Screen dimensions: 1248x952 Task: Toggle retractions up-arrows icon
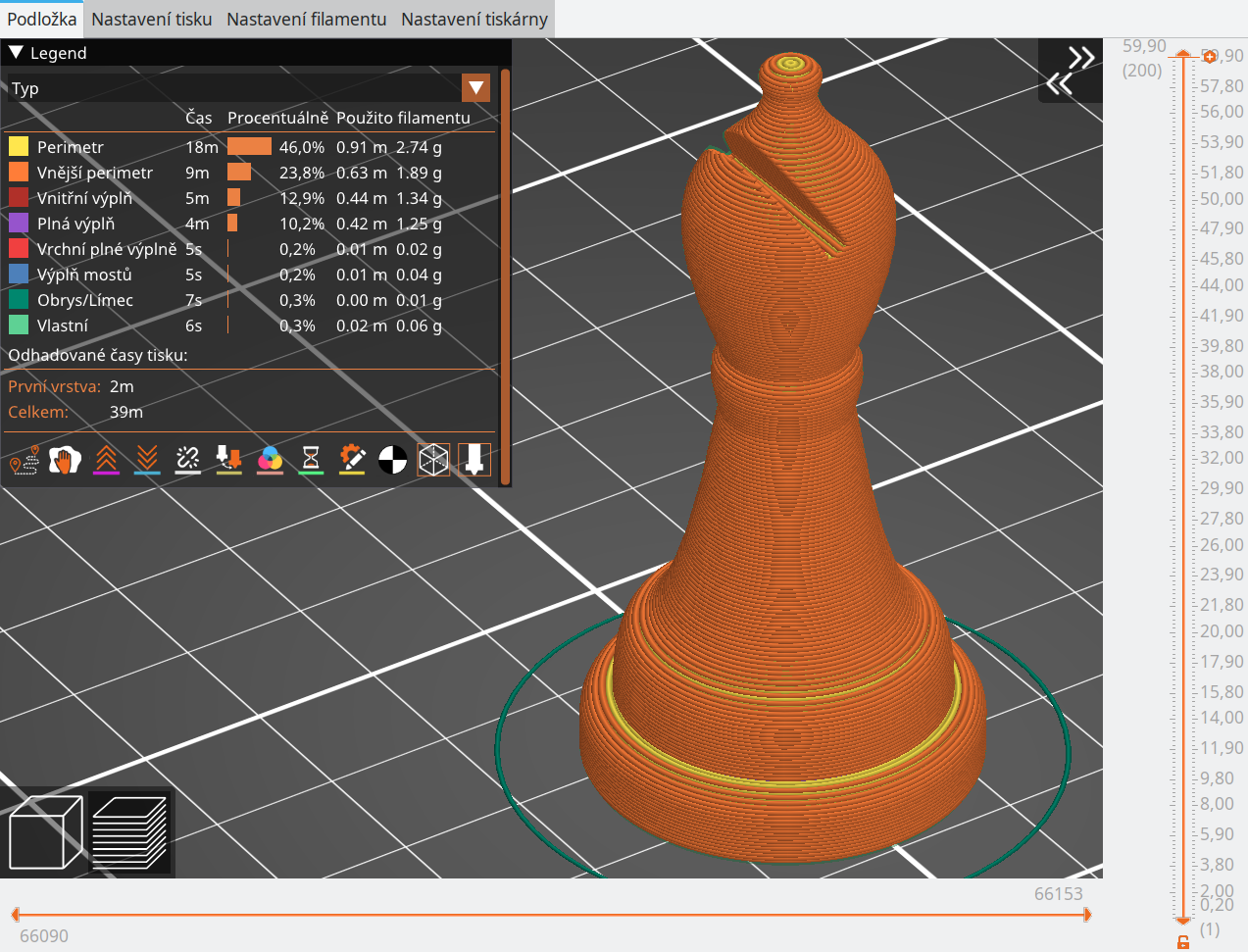click(106, 459)
